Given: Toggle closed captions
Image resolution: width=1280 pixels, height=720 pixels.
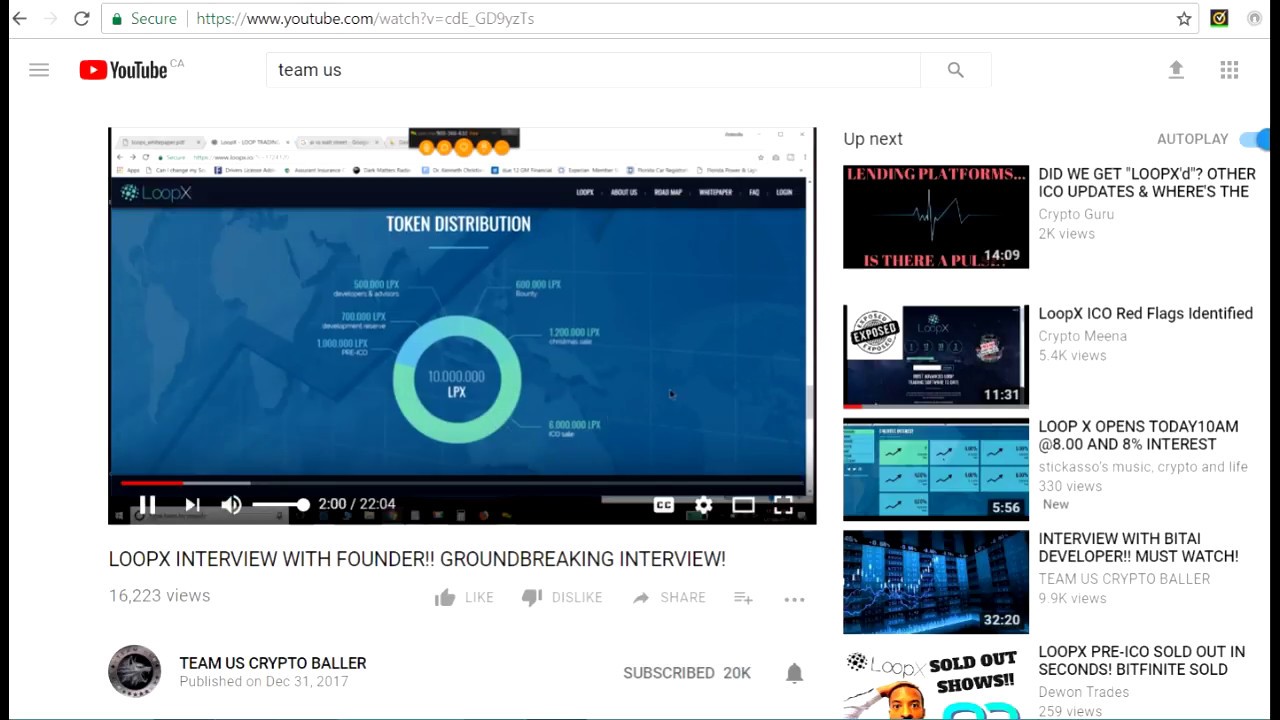Looking at the screenshot, I should pos(663,505).
